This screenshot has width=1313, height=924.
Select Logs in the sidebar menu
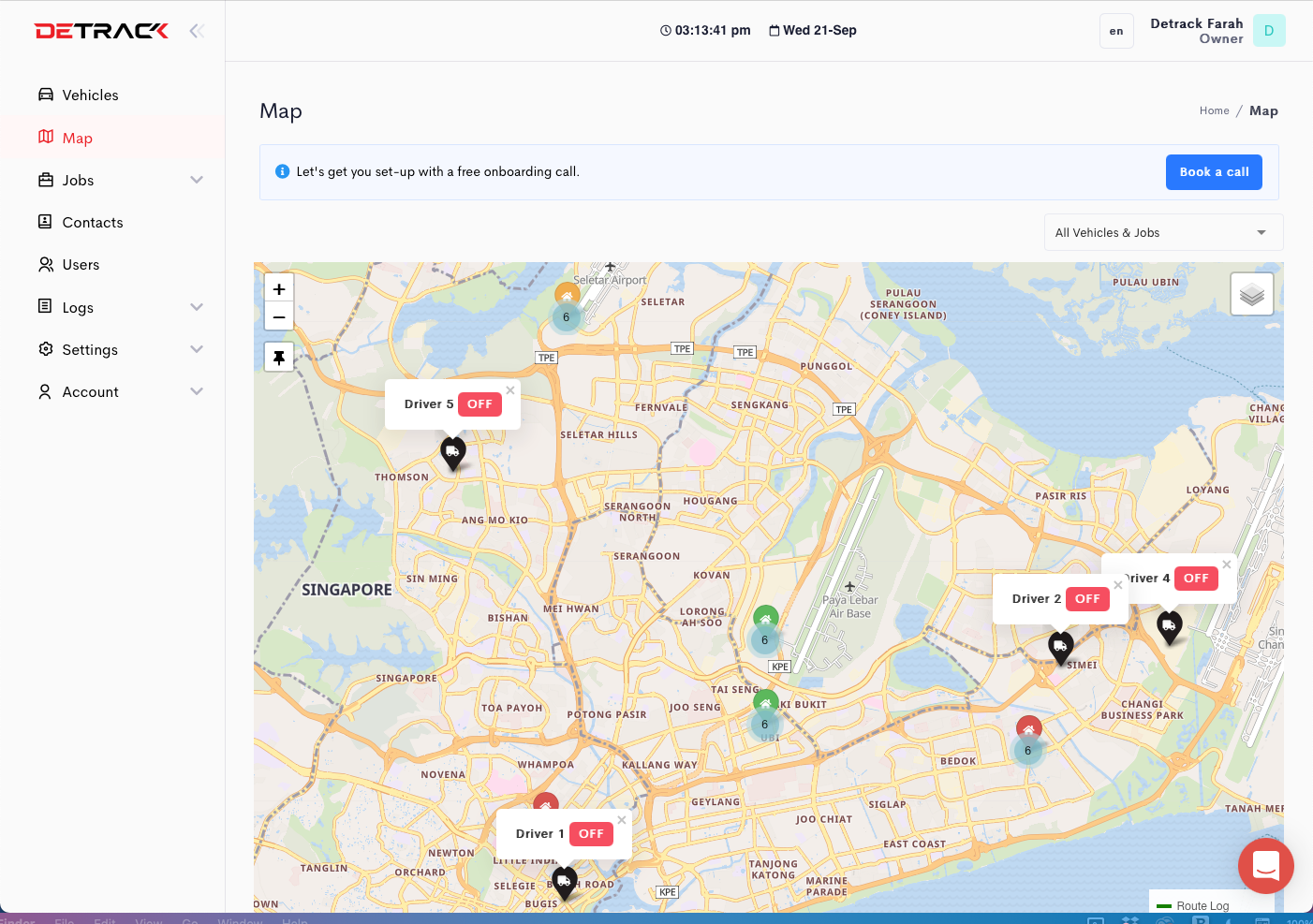point(78,307)
